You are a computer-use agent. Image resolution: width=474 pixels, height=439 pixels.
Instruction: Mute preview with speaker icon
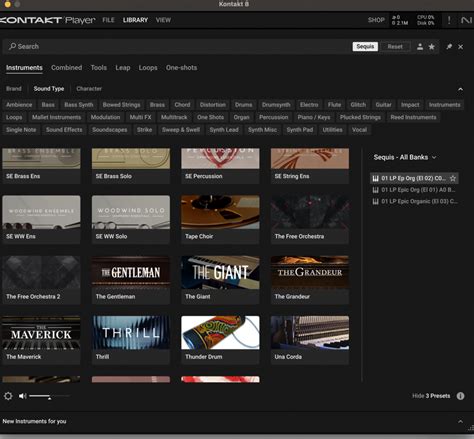coord(23,396)
